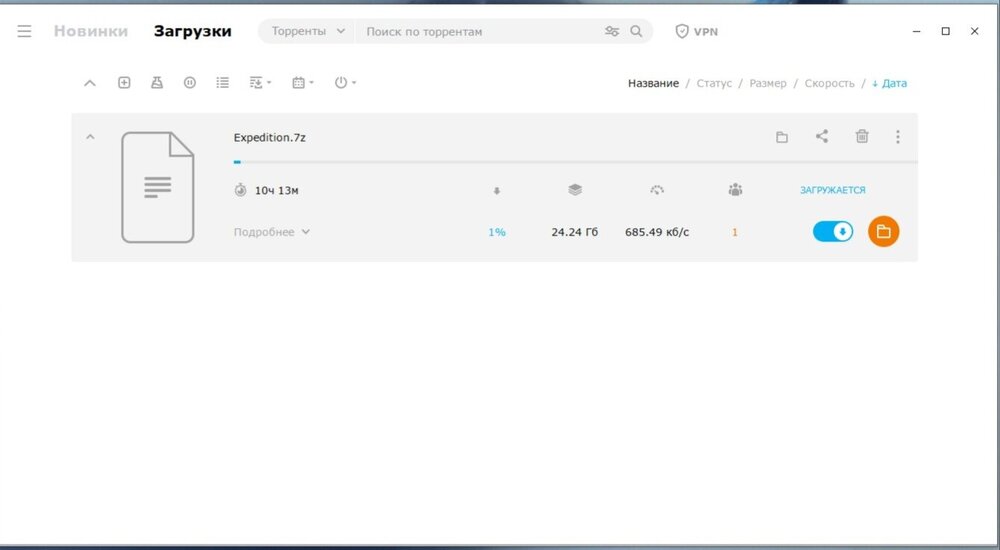Click the small folder icon for Expedition.7z
This screenshot has width=1000, height=550.
coord(782,137)
